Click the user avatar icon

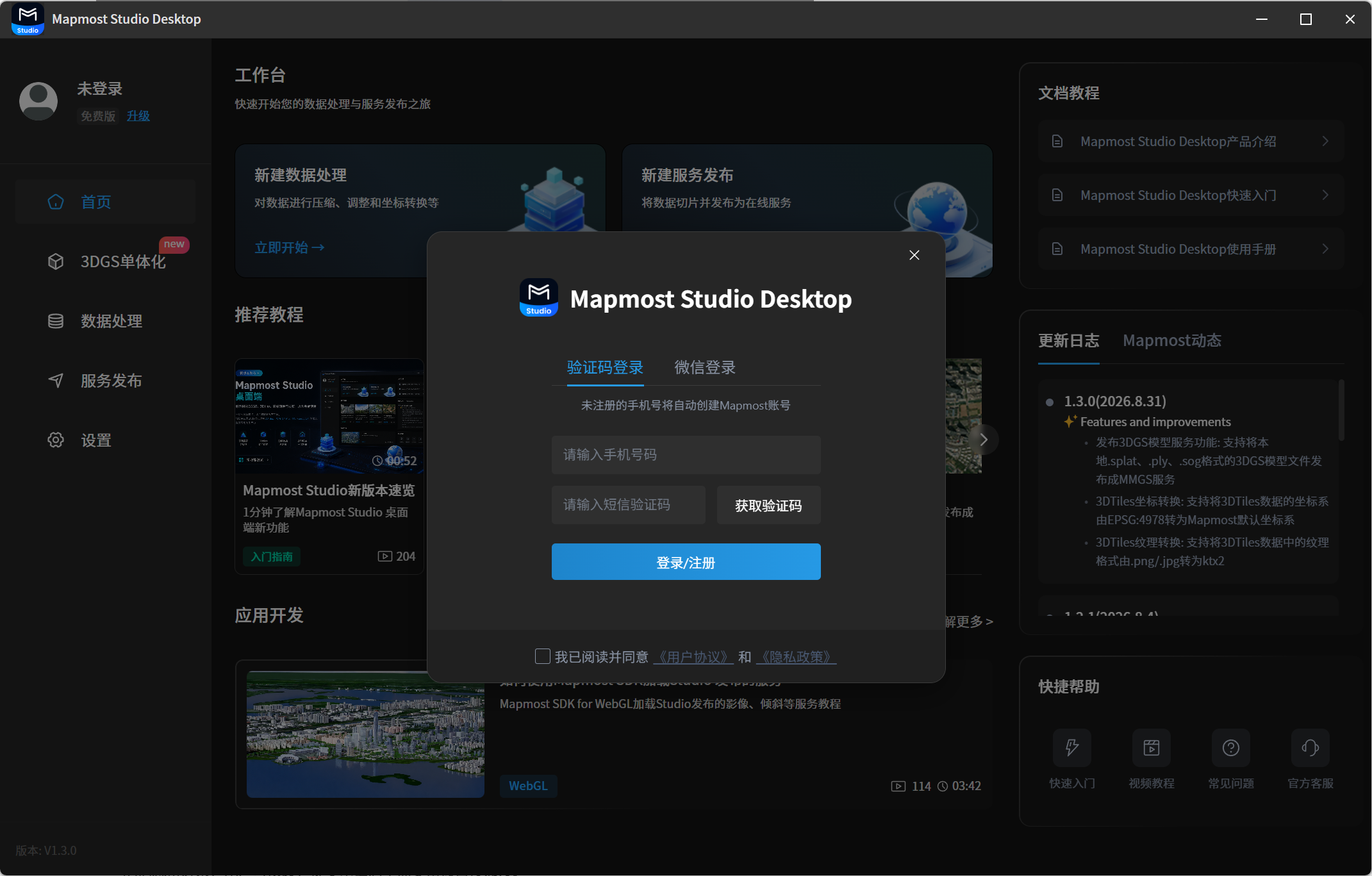pyautogui.click(x=38, y=101)
